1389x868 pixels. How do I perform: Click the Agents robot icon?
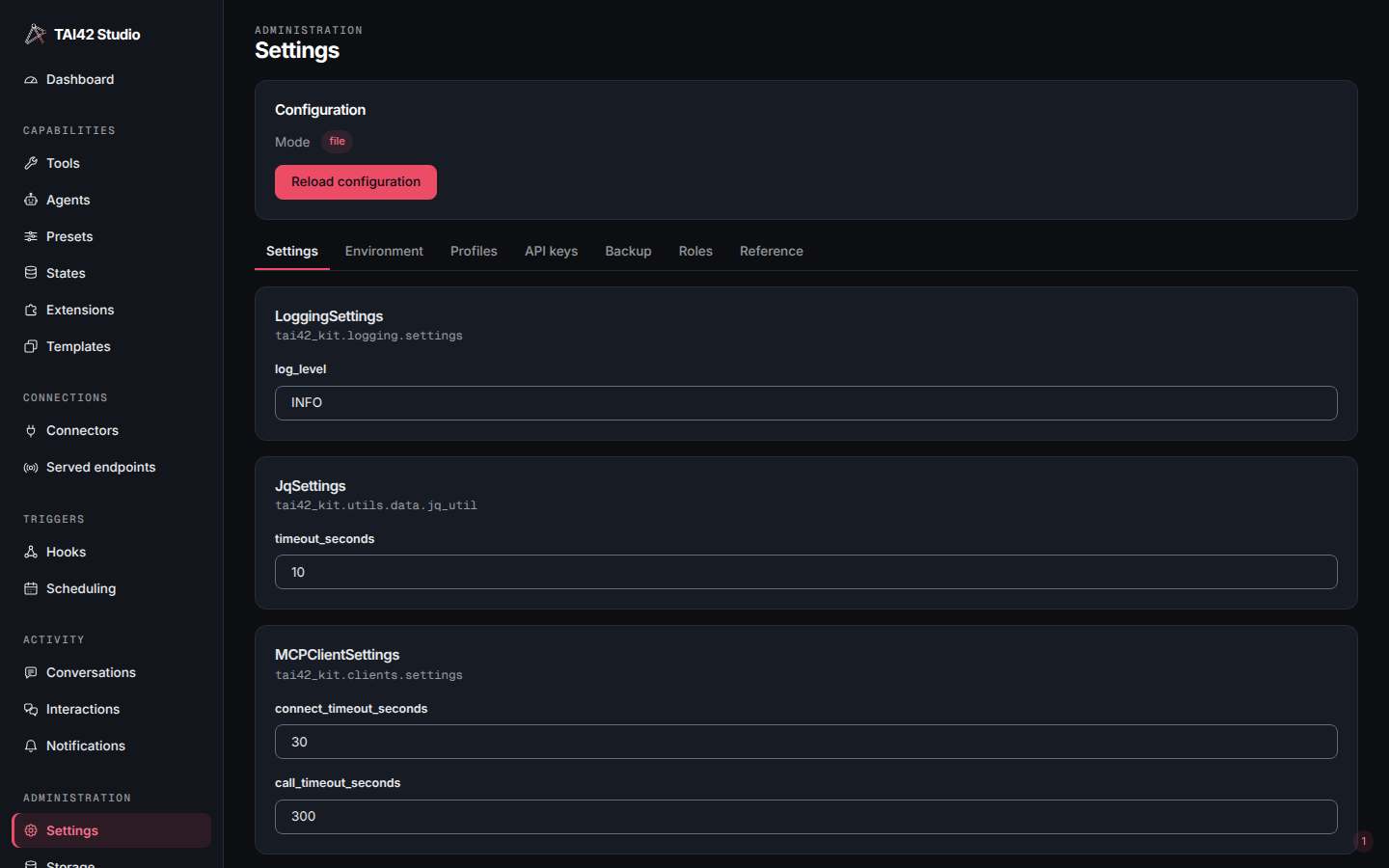[31, 201]
